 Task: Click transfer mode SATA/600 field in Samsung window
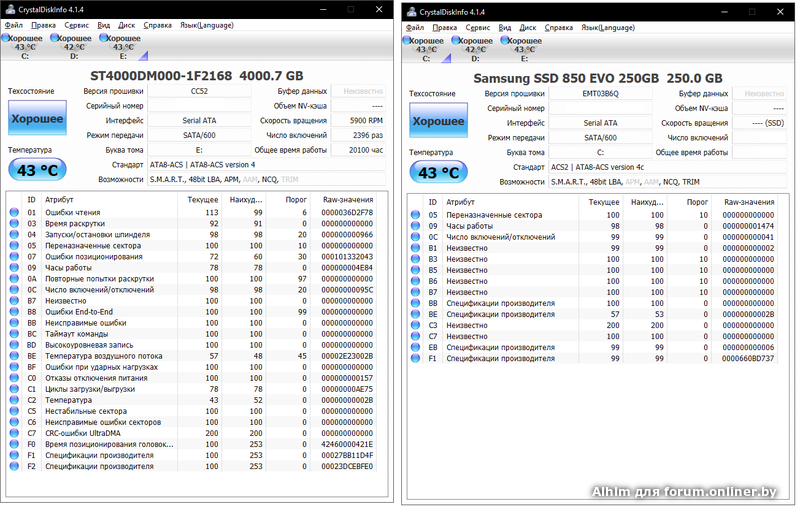[600, 138]
